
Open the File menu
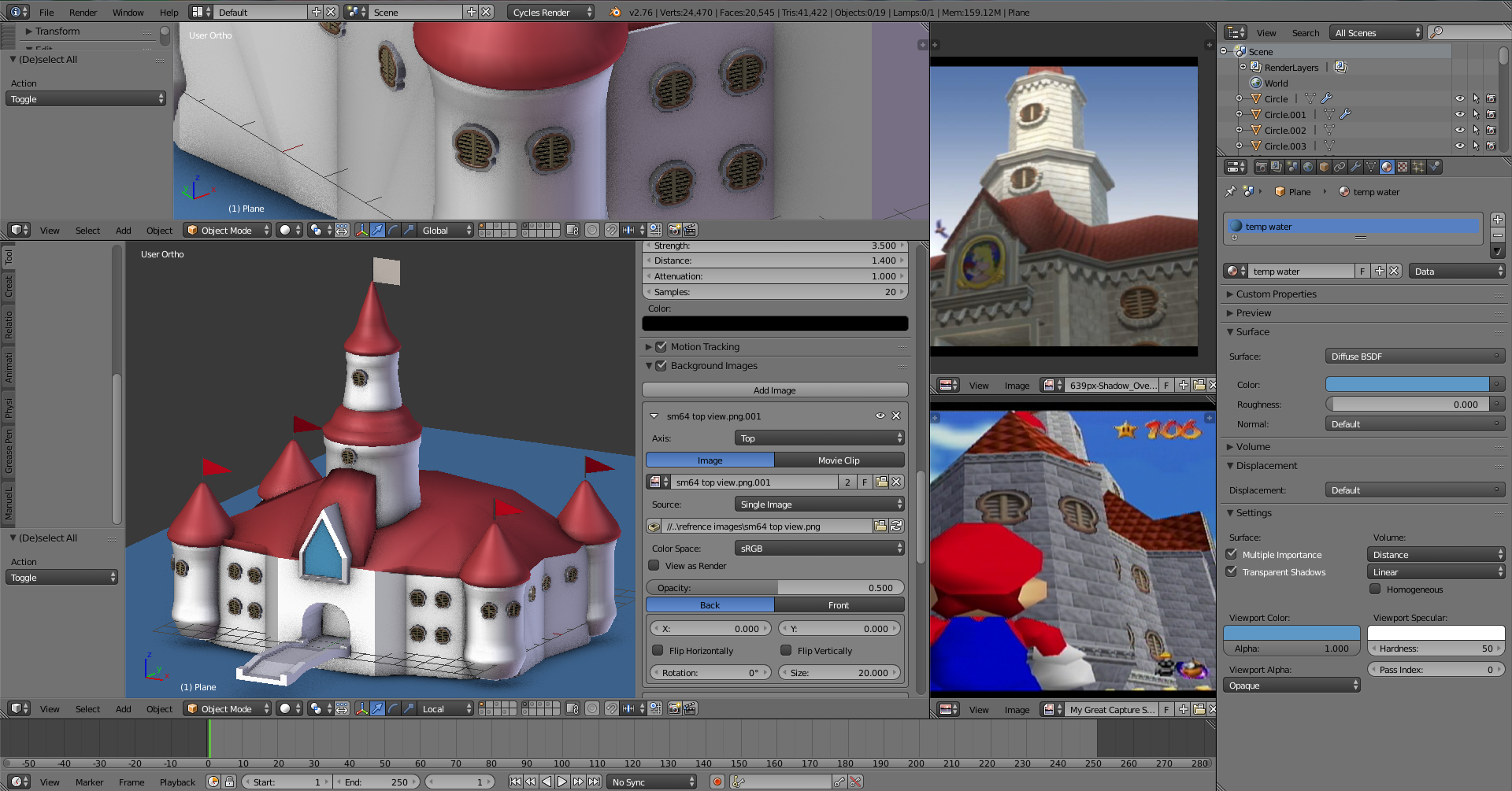click(46, 12)
